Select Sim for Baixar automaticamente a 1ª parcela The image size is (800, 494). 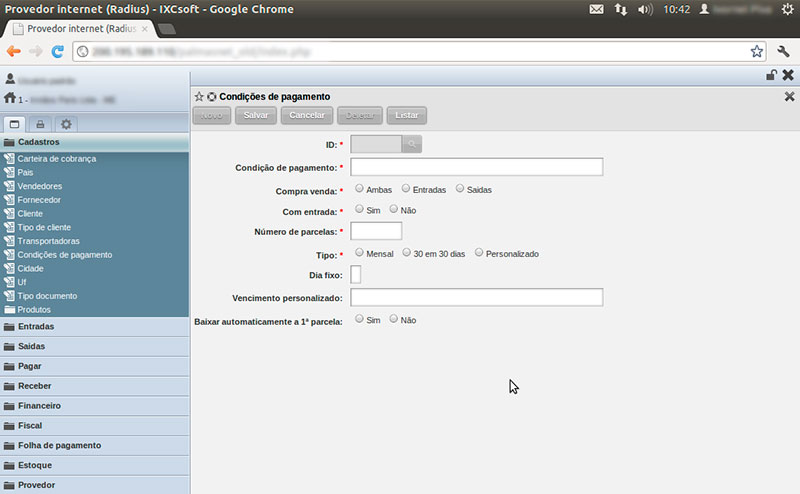pyautogui.click(x=359, y=318)
